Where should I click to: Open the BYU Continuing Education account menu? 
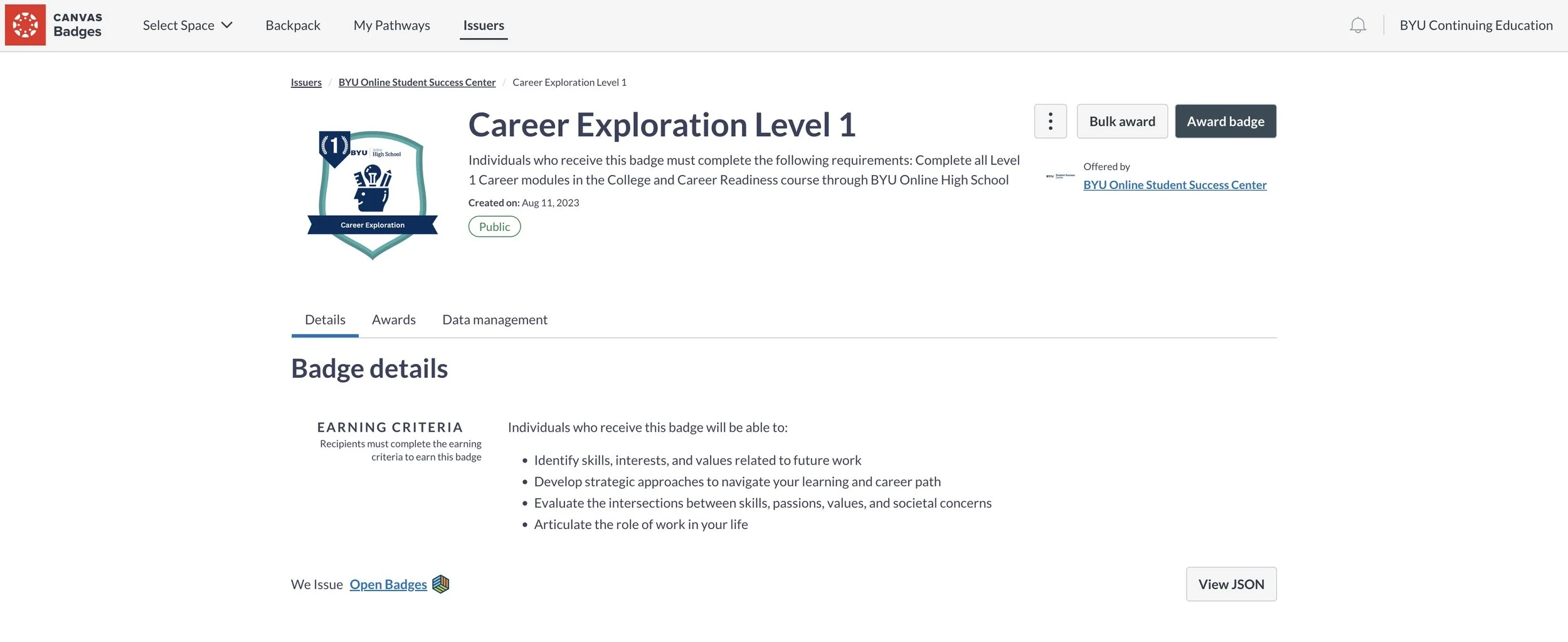pyautogui.click(x=1476, y=25)
